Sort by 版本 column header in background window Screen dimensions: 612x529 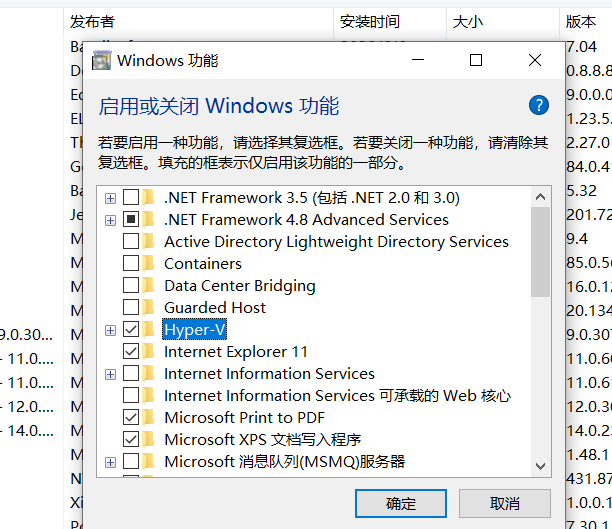[x=586, y=21]
